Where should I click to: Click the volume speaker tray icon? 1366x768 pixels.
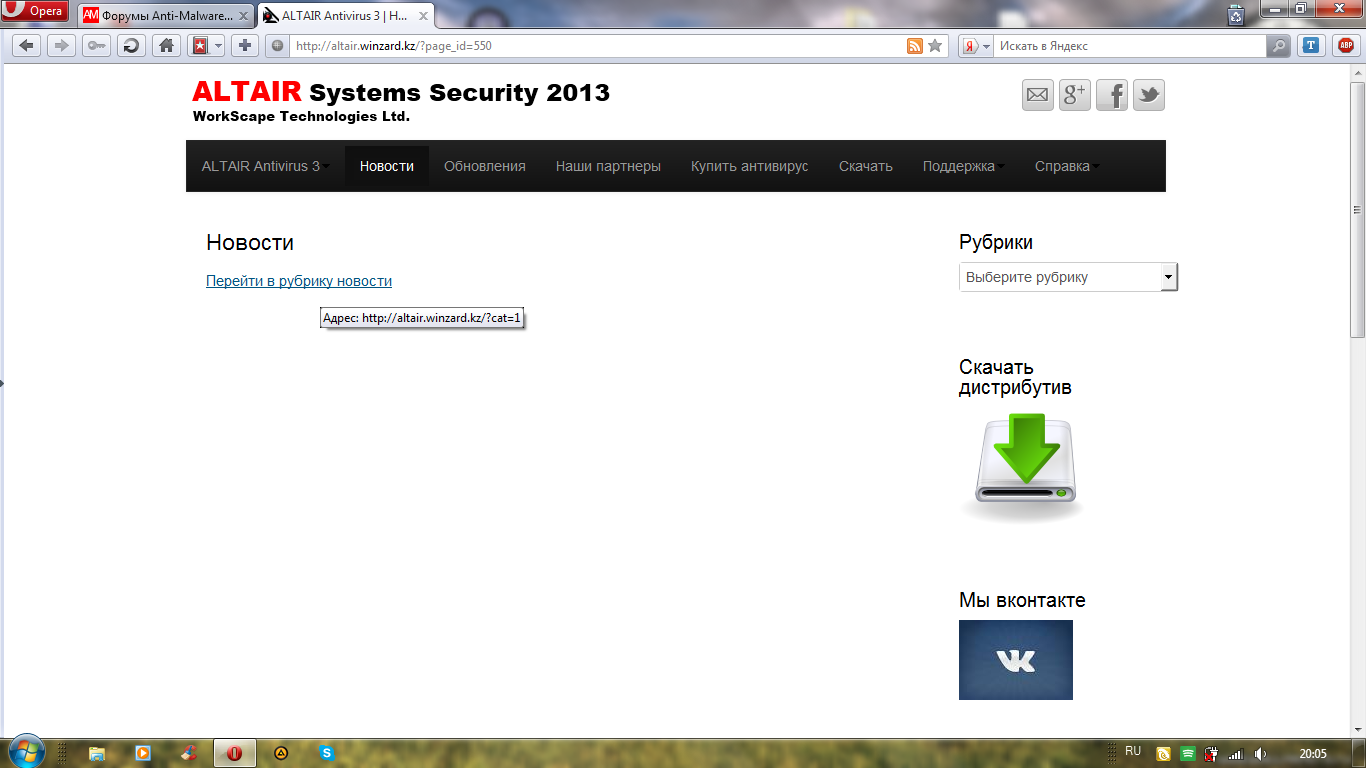(x=1260, y=754)
